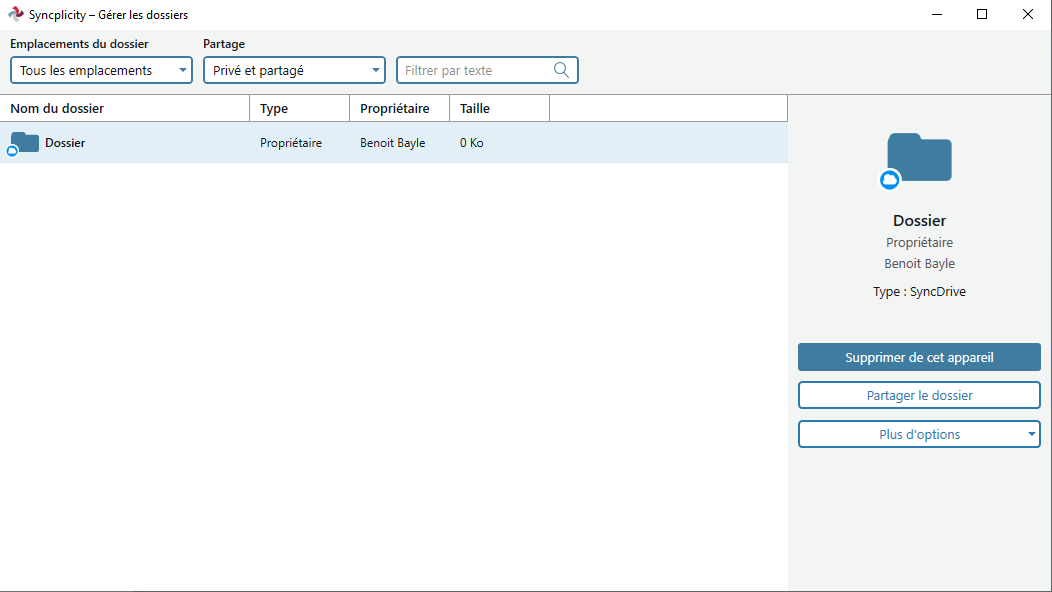
Task: Open the Privé et partagé sharing dropdown
Action: tap(295, 70)
